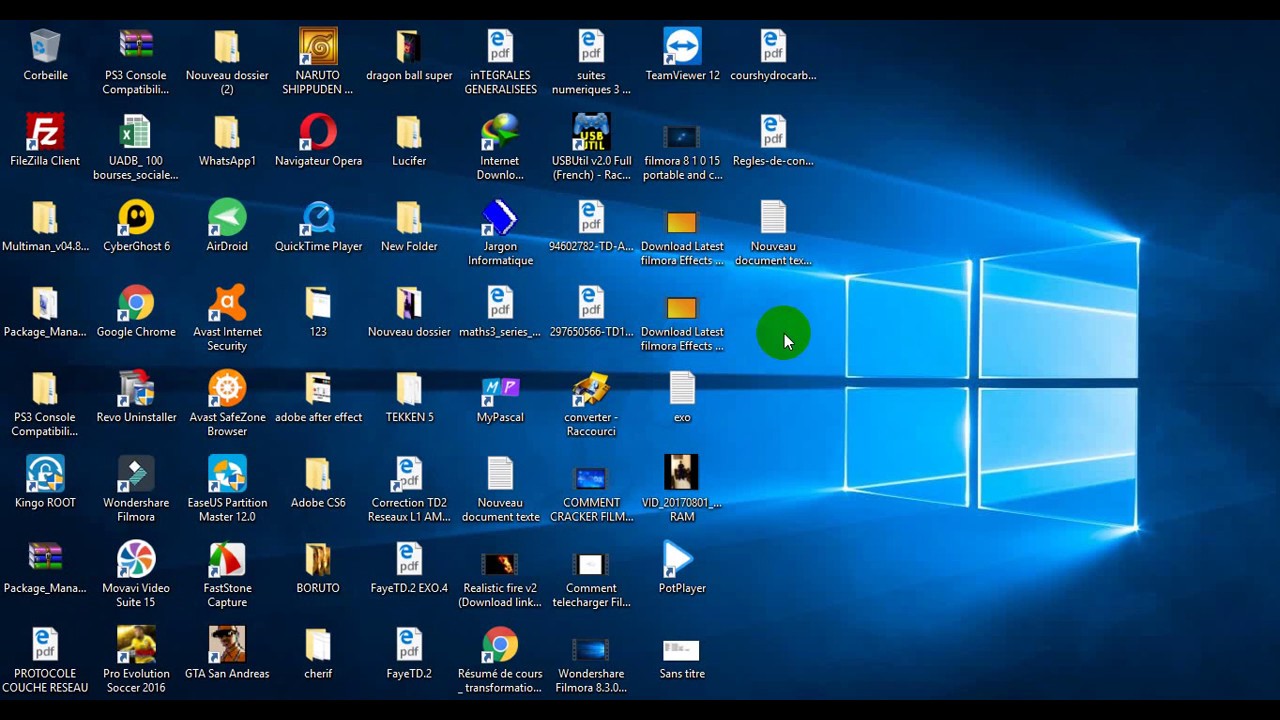The image size is (1280, 720).
Task: Open Avast Internet Security
Action: (x=227, y=303)
